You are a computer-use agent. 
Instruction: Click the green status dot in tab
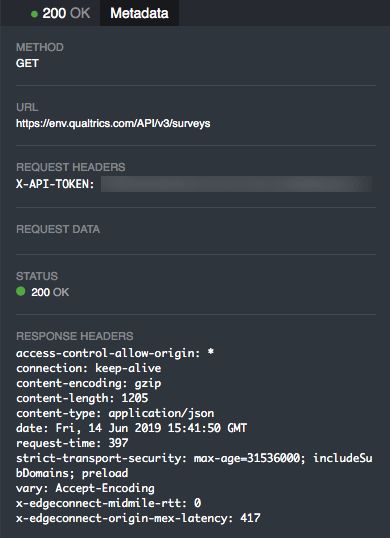34,14
